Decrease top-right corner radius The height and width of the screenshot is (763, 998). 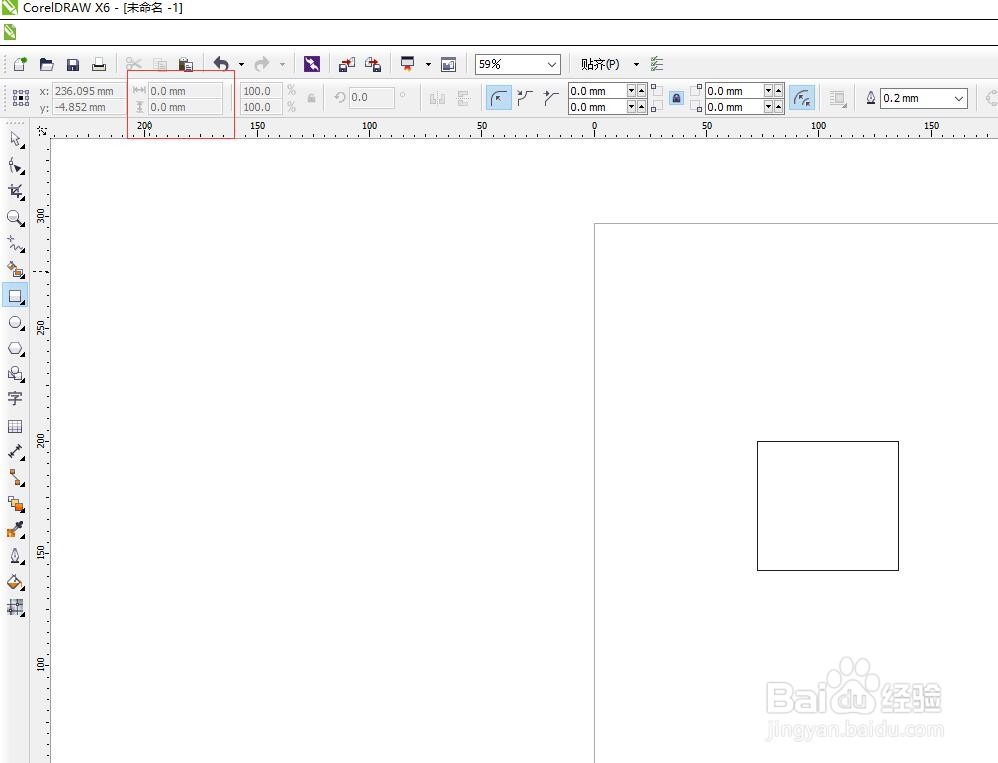click(768, 90)
